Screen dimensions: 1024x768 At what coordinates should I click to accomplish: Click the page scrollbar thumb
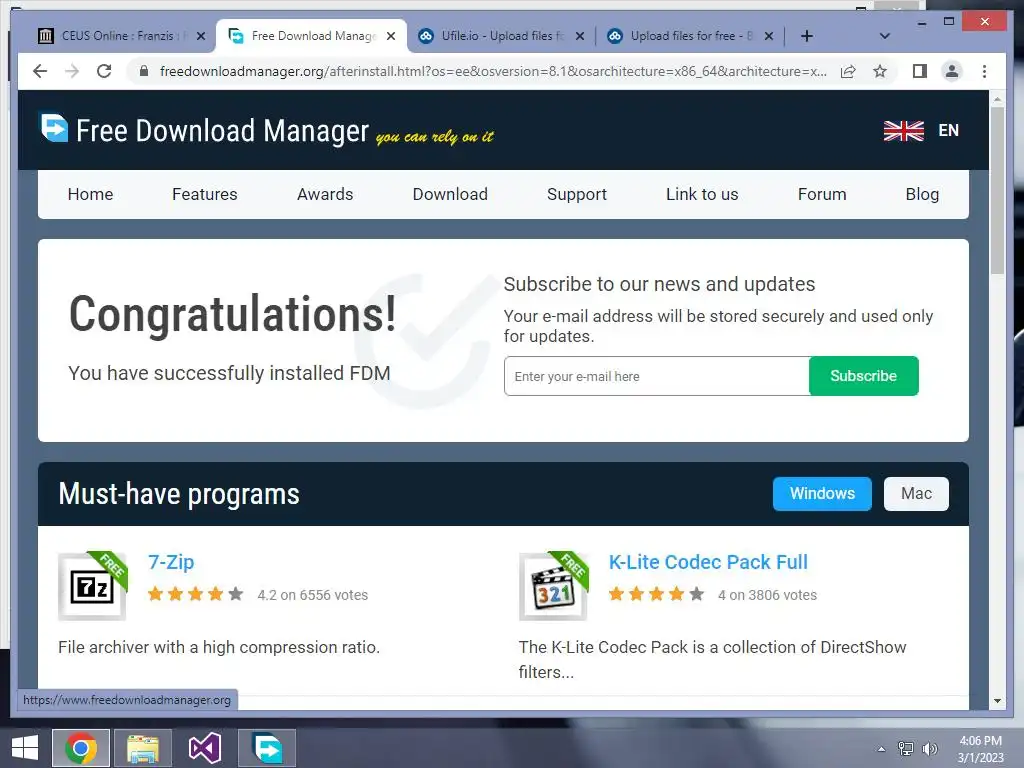(x=997, y=189)
